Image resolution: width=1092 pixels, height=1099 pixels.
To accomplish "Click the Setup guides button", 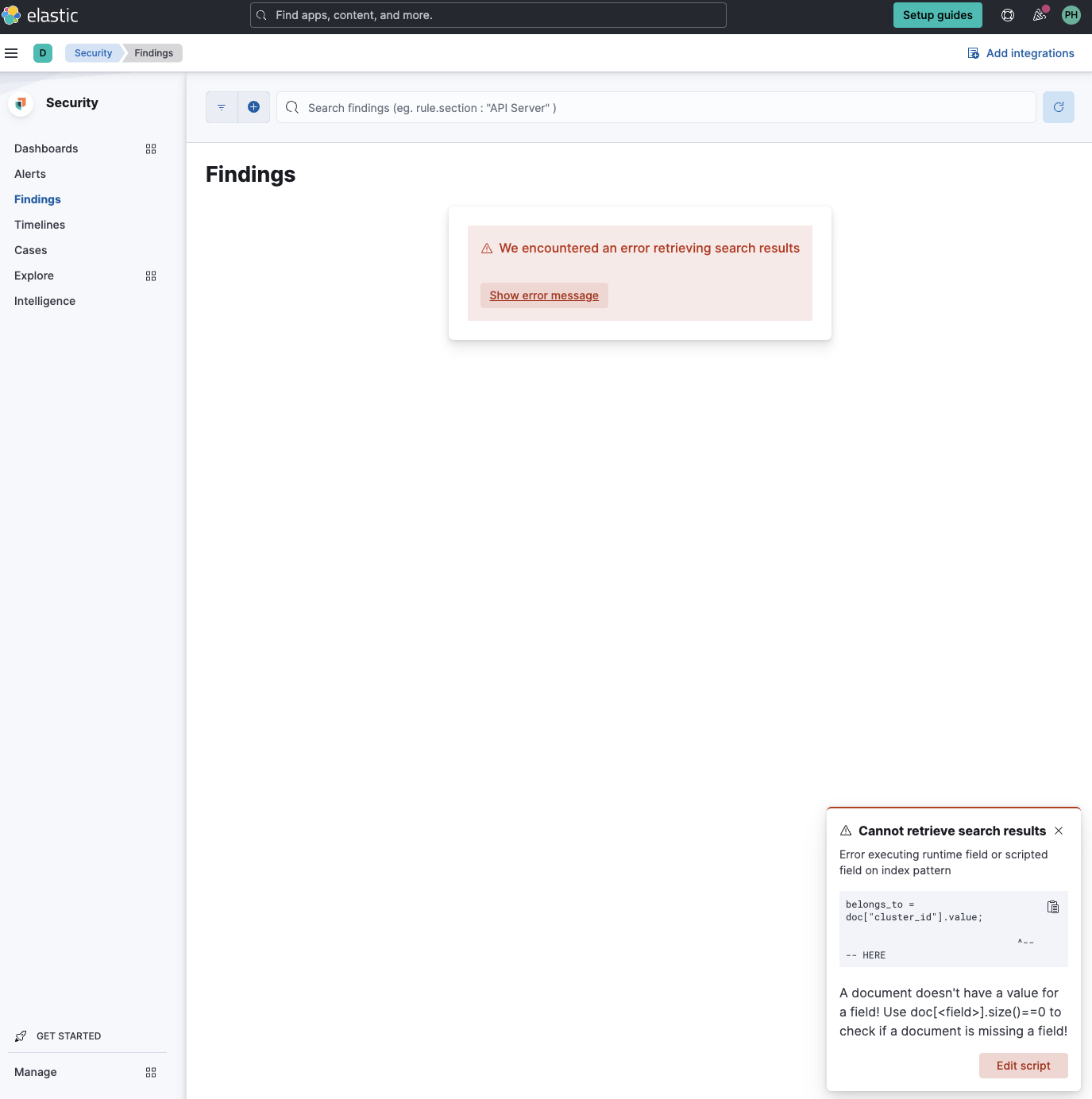I will point(938,15).
